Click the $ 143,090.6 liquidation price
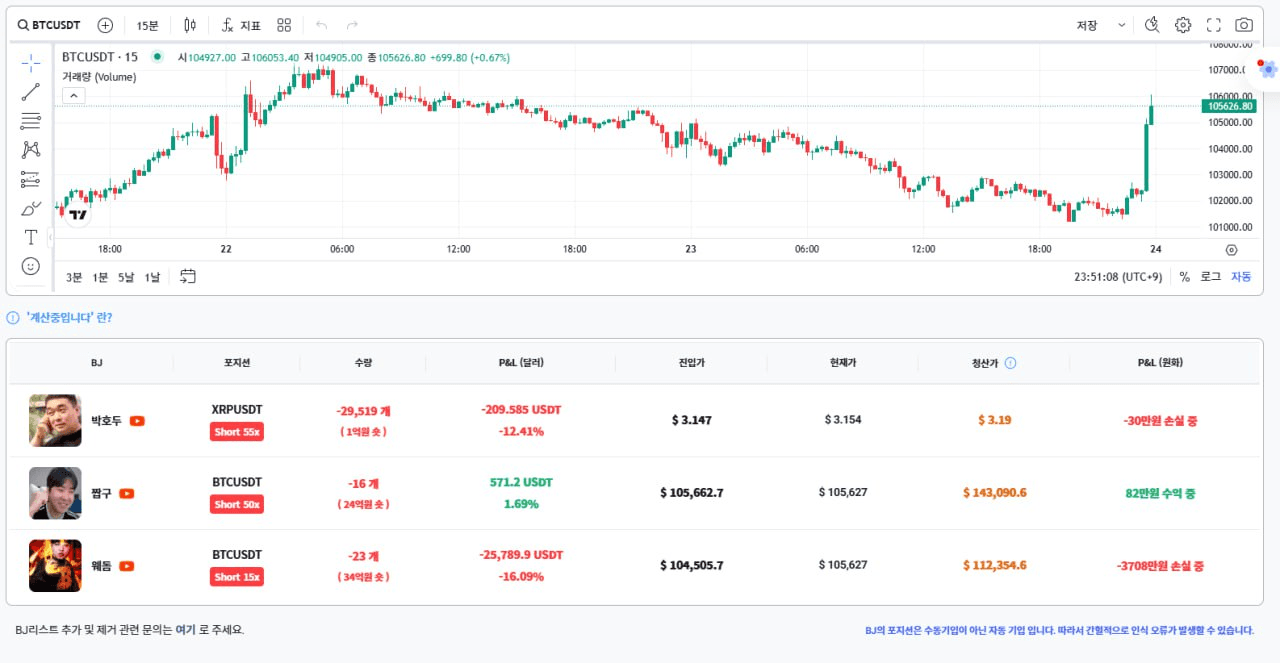This screenshot has height=663, width=1280. coord(995,493)
